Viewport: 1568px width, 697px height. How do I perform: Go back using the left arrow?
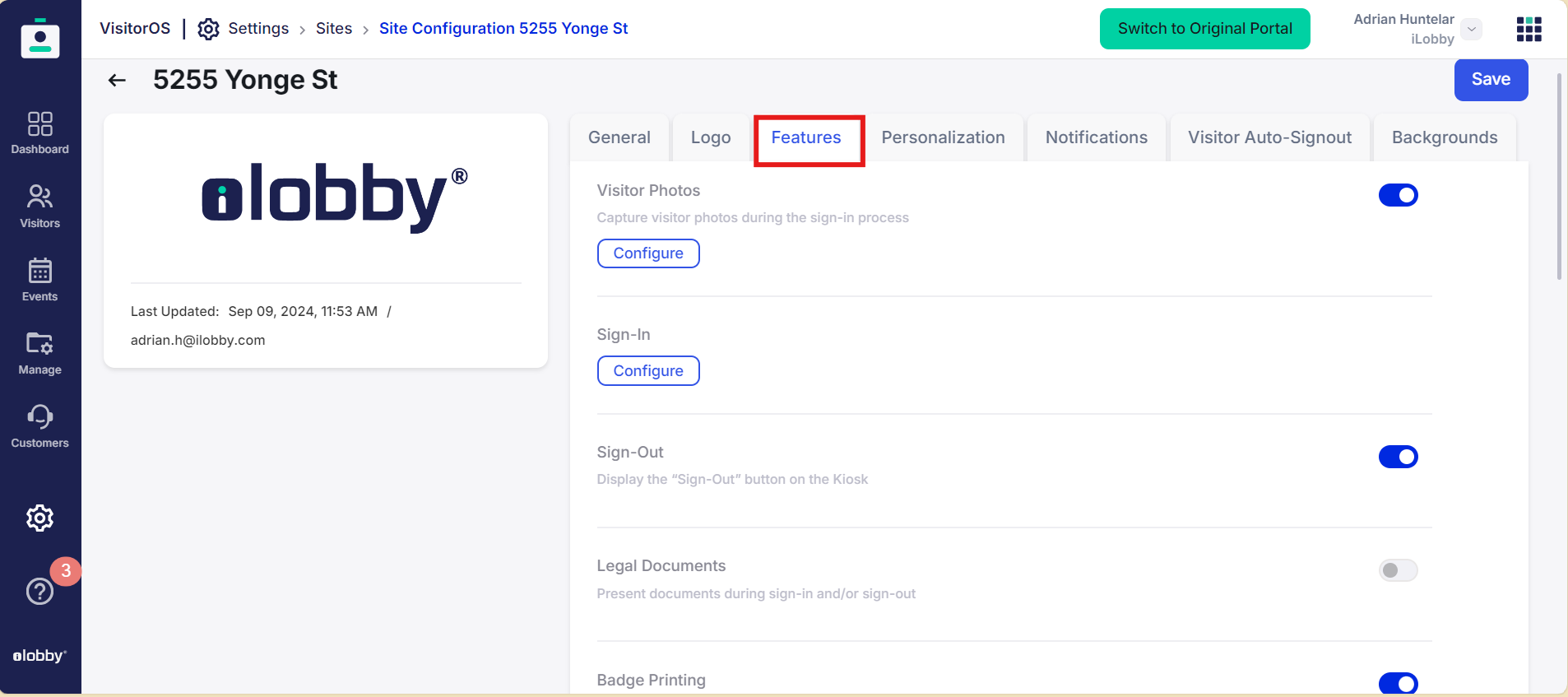click(117, 80)
